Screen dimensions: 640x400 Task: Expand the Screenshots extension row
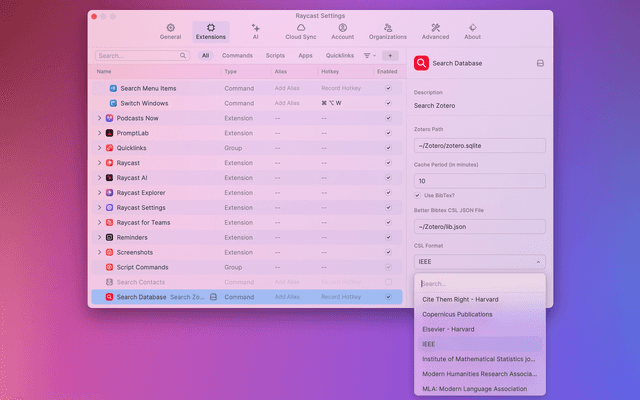pyautogui.click(x=99, y=252)
